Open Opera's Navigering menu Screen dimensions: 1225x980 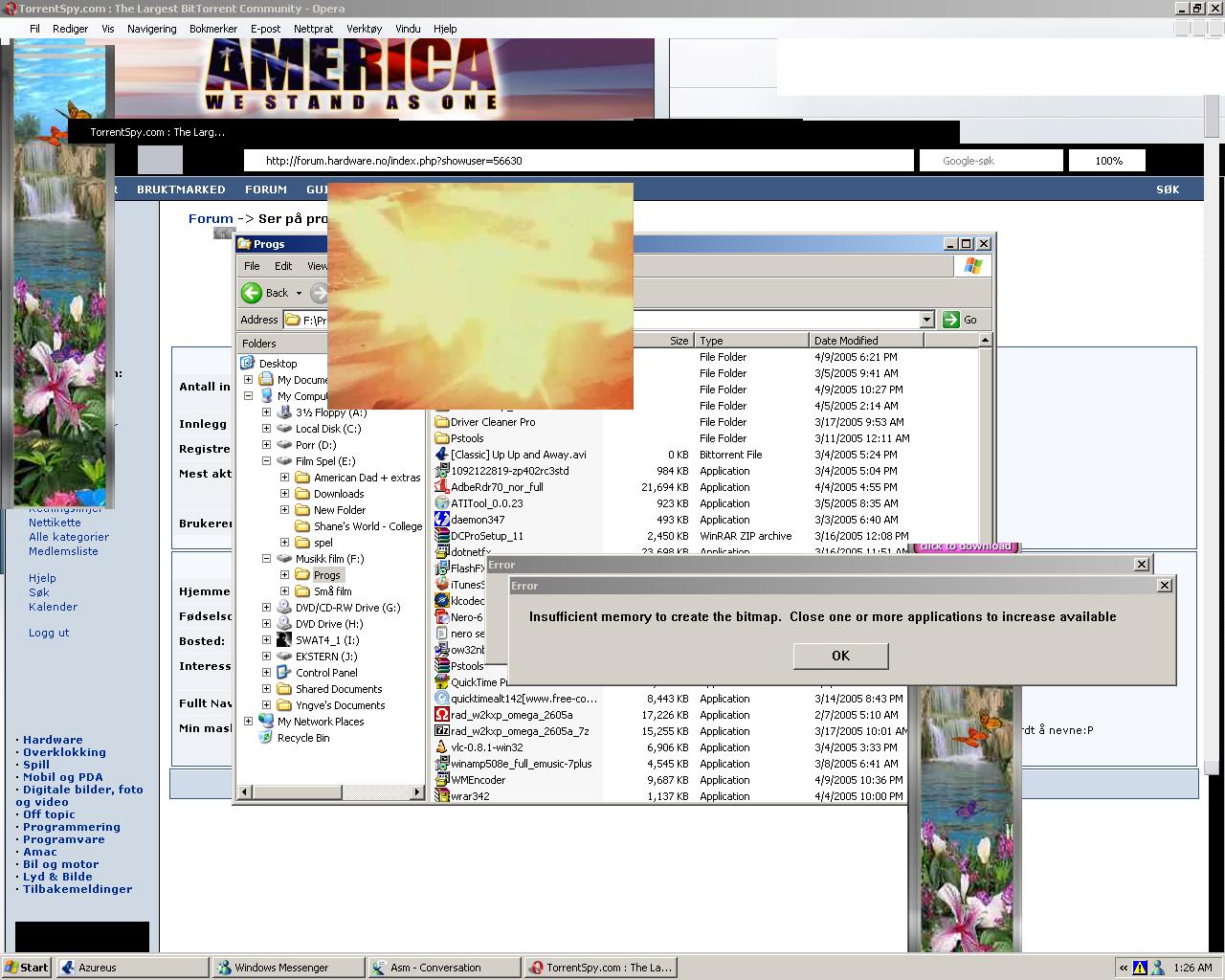tap(151, 29)
